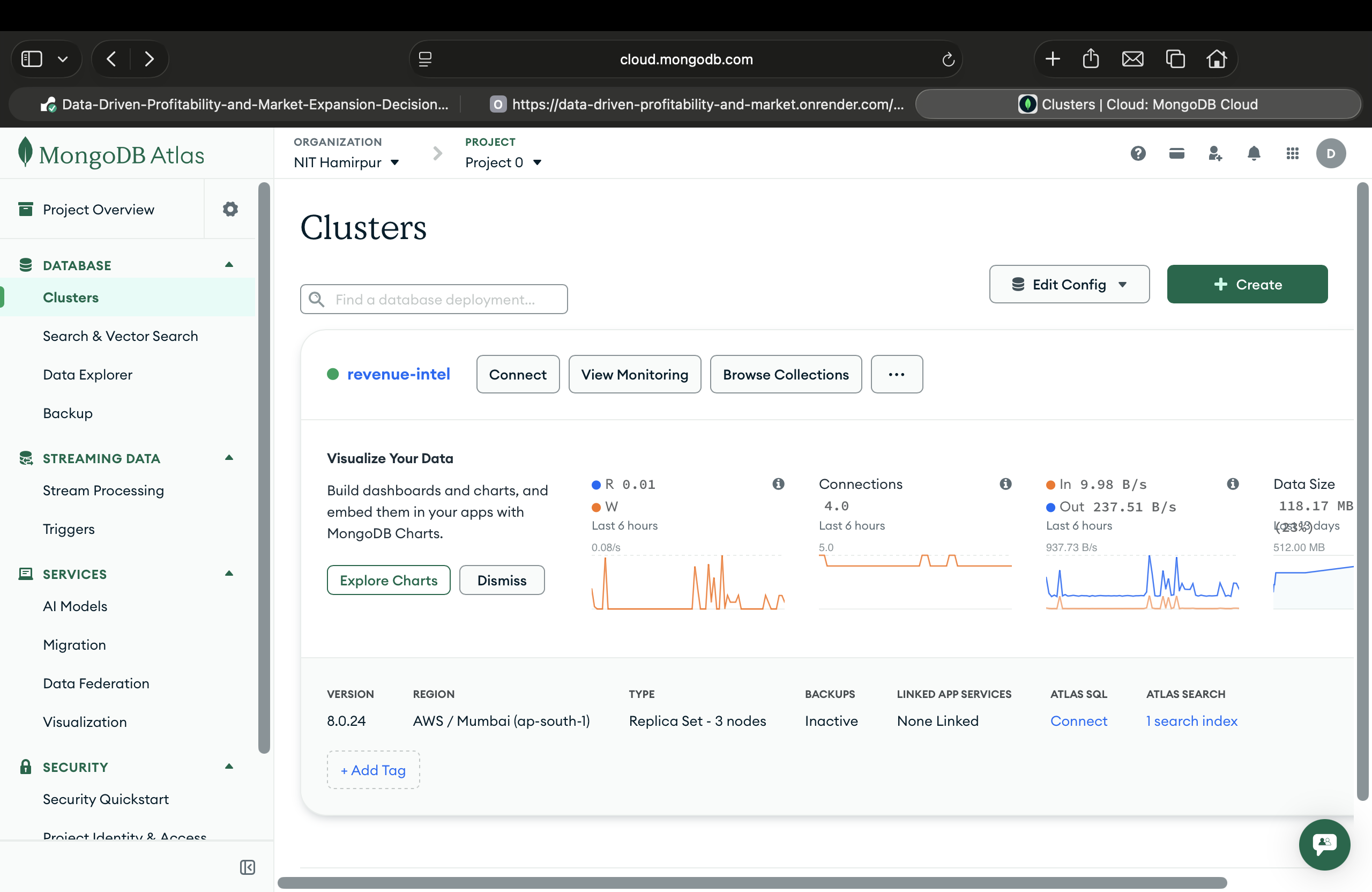Dismiss the Visualize Your Data panel
Screen dimensions: 1372x892
point(502,580)
